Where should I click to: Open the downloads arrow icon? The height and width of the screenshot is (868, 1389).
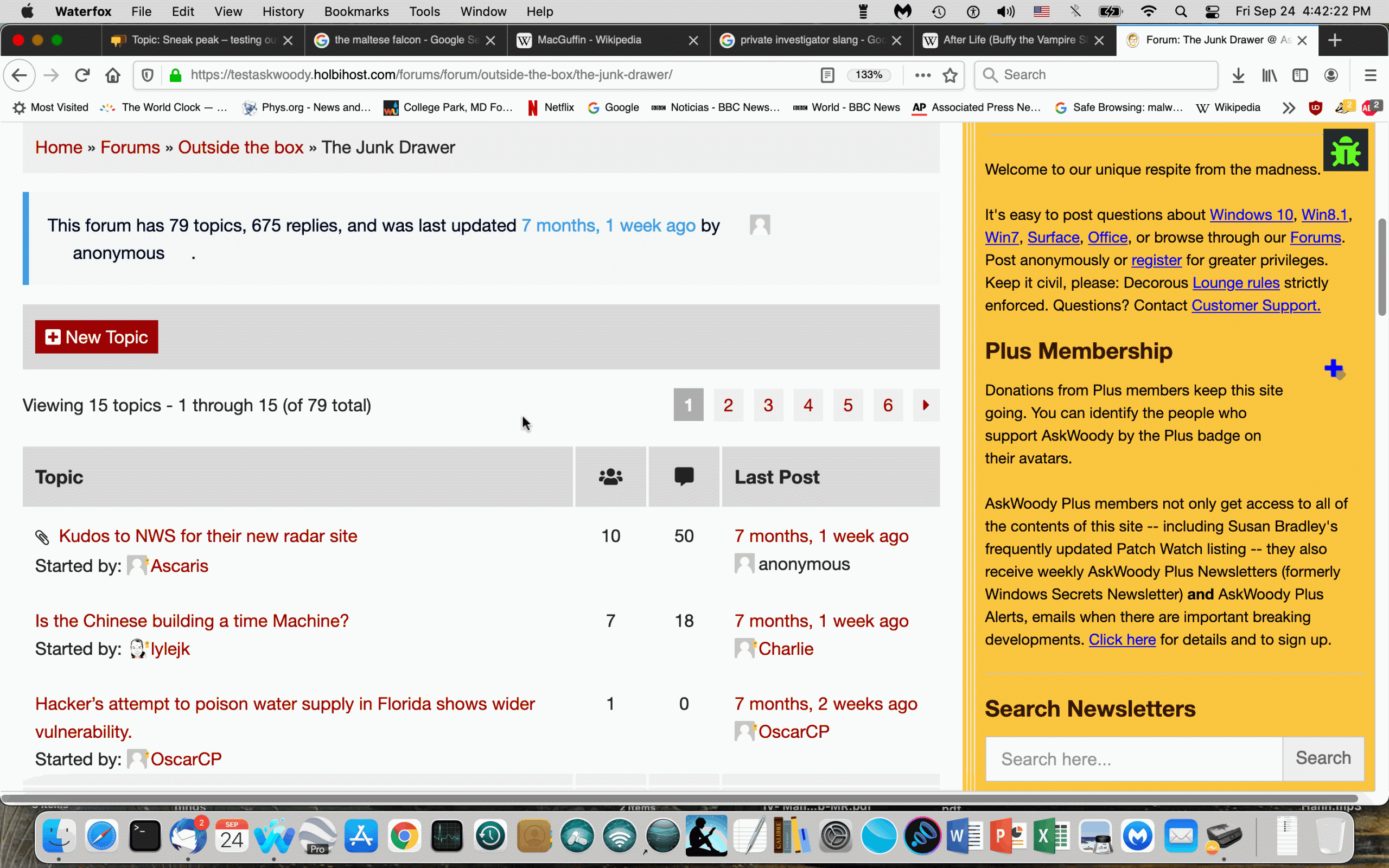[x=1238, y=75]
